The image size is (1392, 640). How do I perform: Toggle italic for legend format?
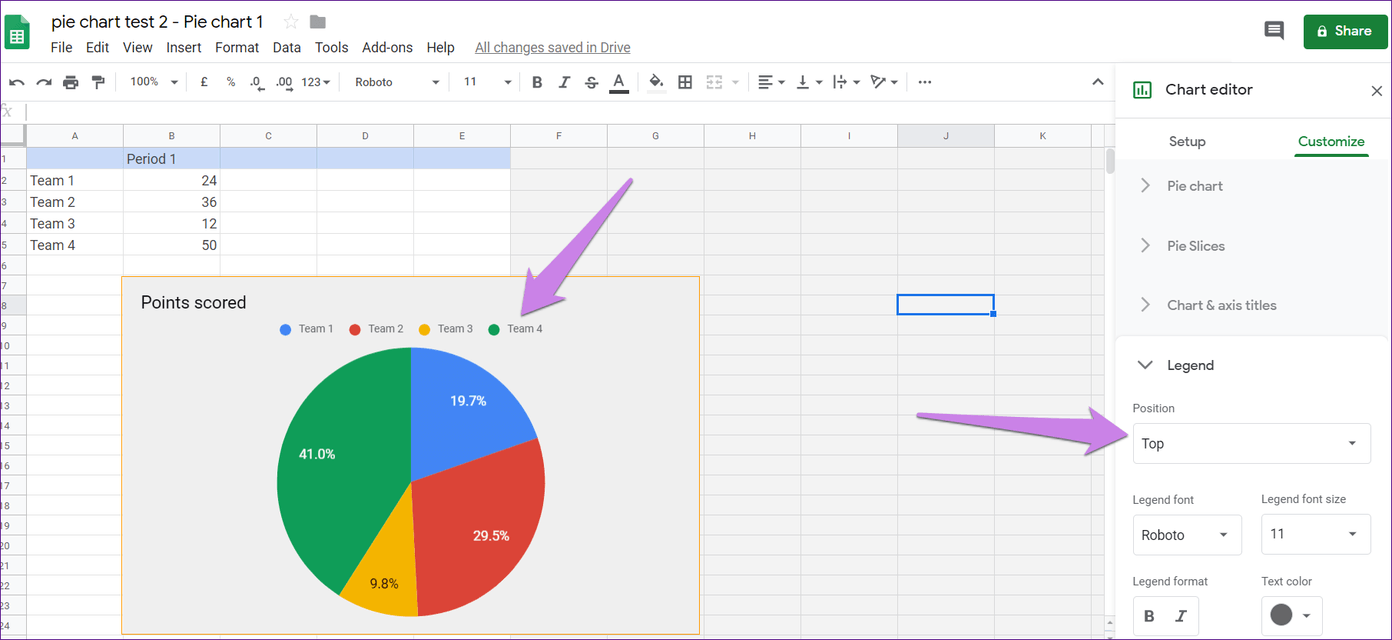tap(1181, 616)
